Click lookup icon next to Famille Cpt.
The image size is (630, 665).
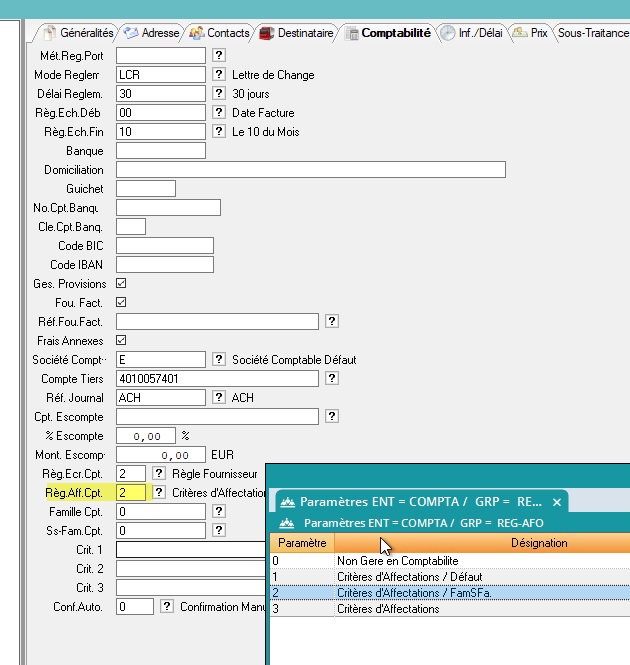click(219, 511)
